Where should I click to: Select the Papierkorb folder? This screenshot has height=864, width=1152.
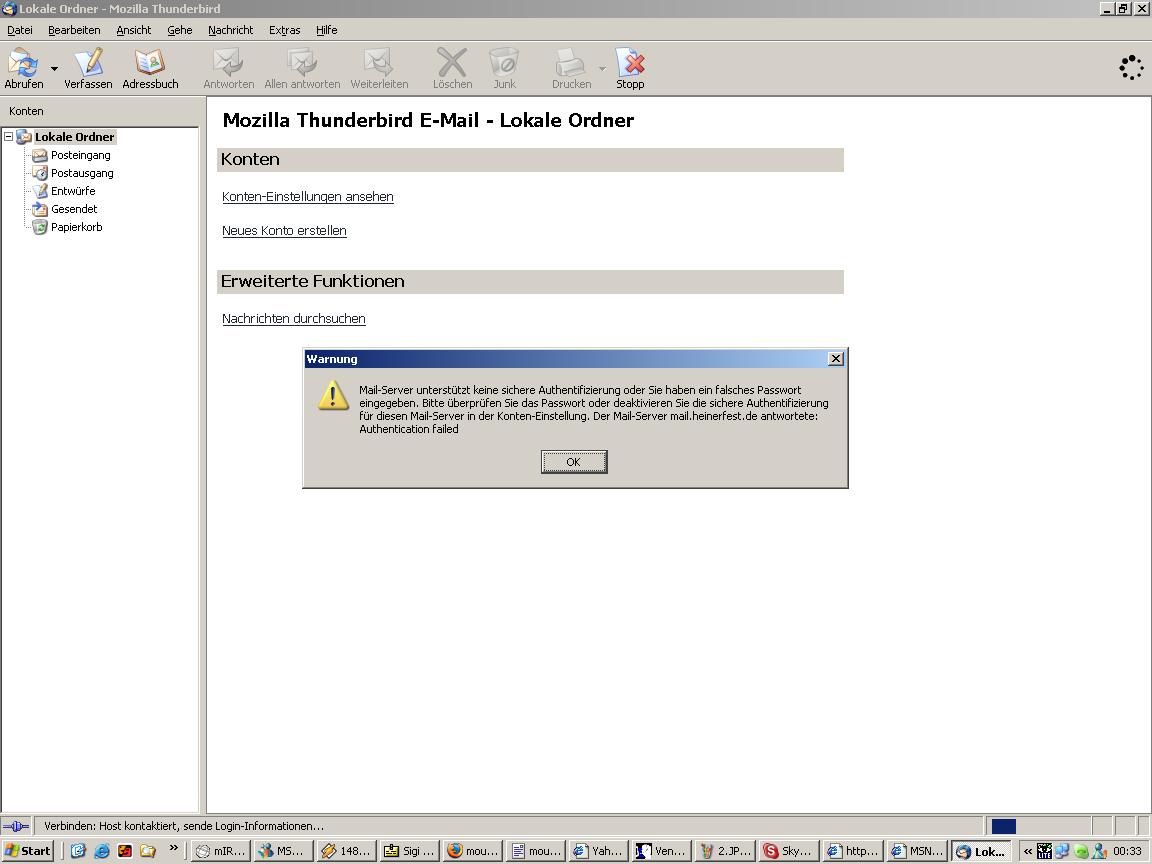[x=76, y=227]
